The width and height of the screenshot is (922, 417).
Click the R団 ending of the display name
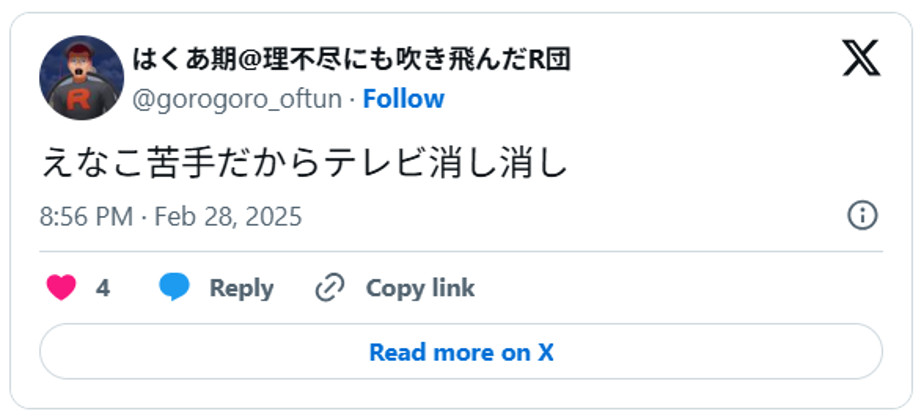(549, 60)
